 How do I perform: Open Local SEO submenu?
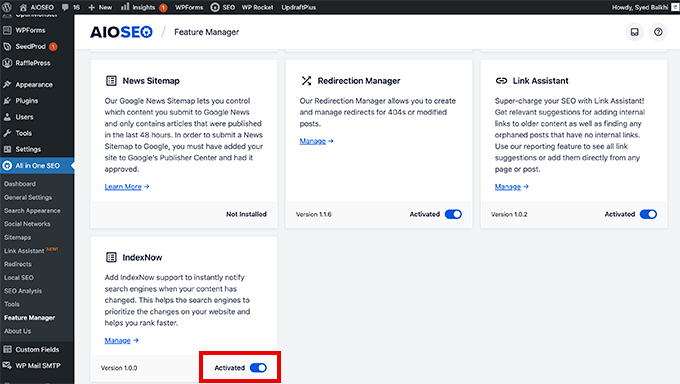[19, 278]
